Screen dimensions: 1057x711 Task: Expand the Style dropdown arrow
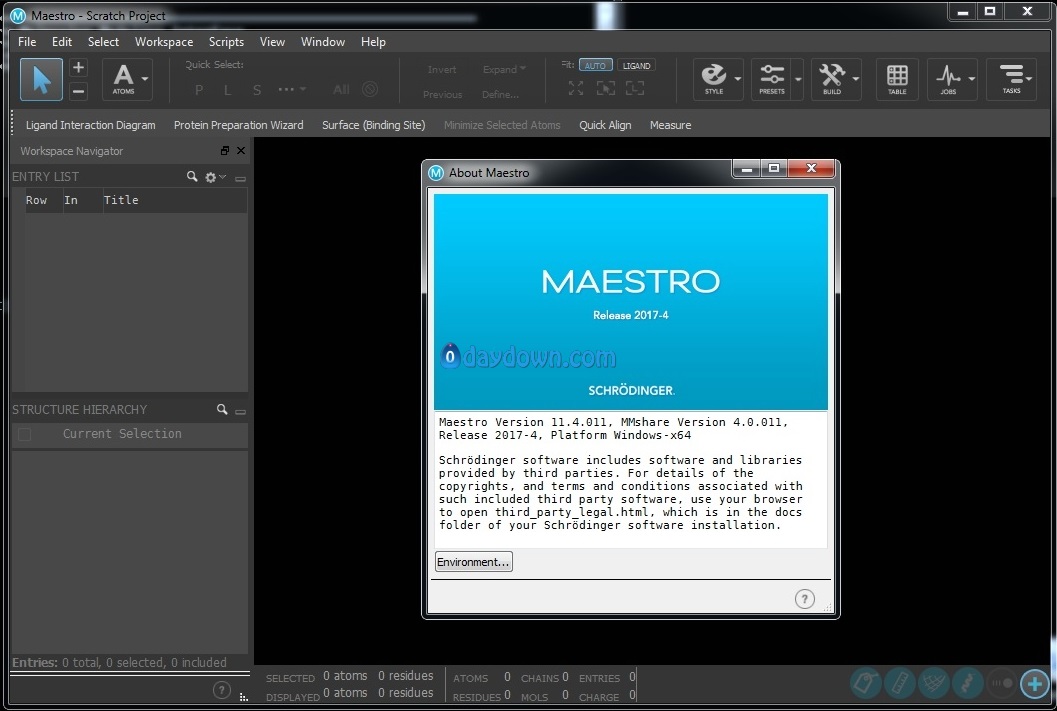click(x=737, y=79)
